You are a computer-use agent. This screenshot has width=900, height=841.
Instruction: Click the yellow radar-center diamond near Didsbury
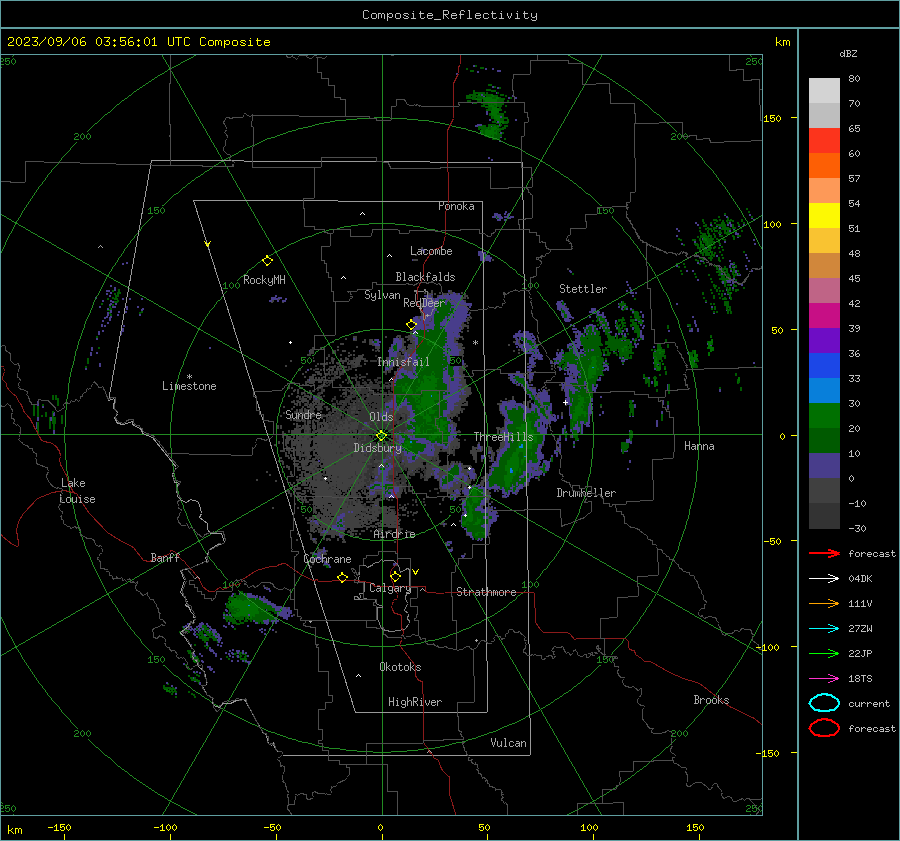pyautogui.click(x=381, y=436)
